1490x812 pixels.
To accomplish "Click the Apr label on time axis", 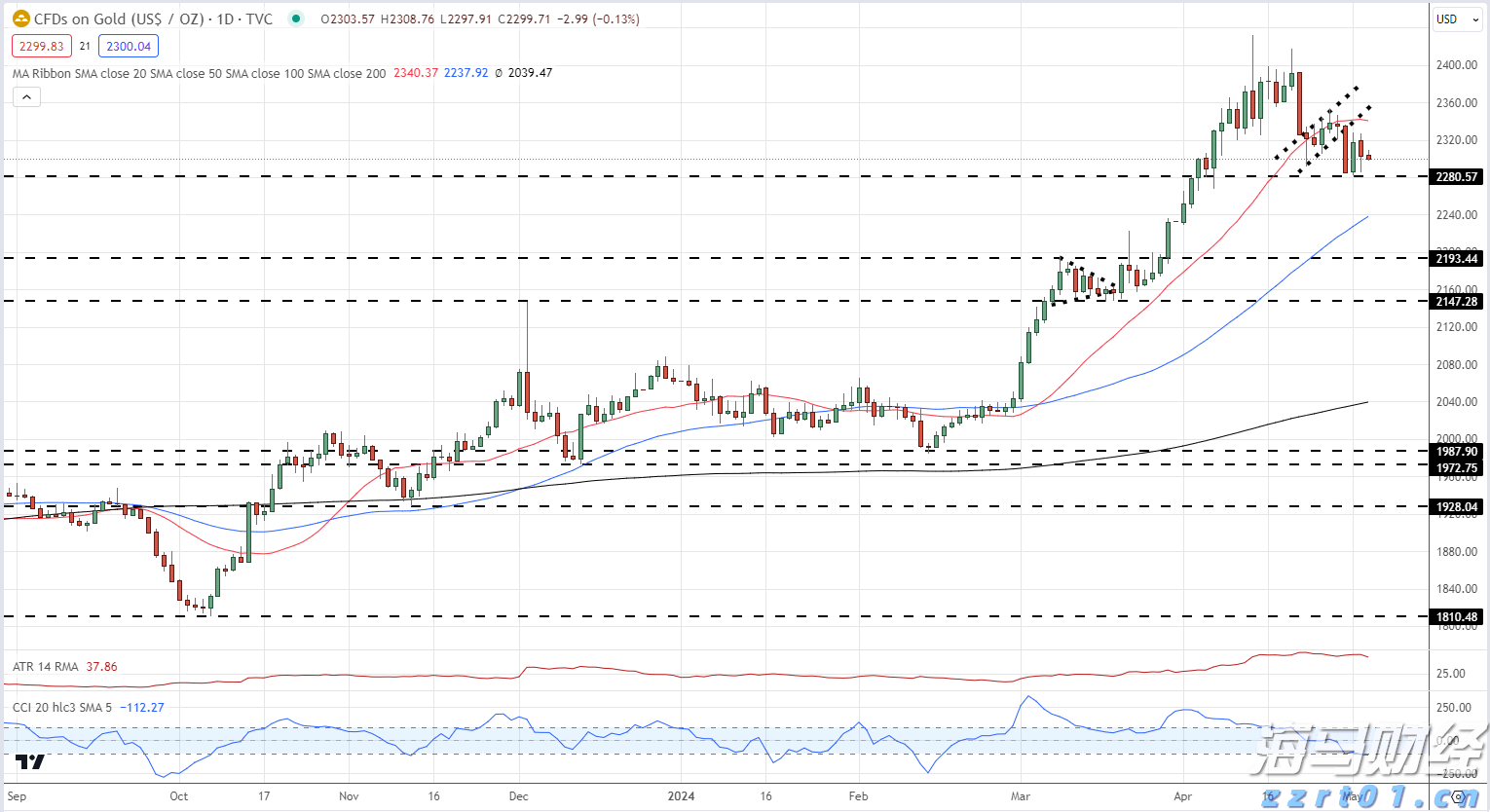I will [1182, 796].
